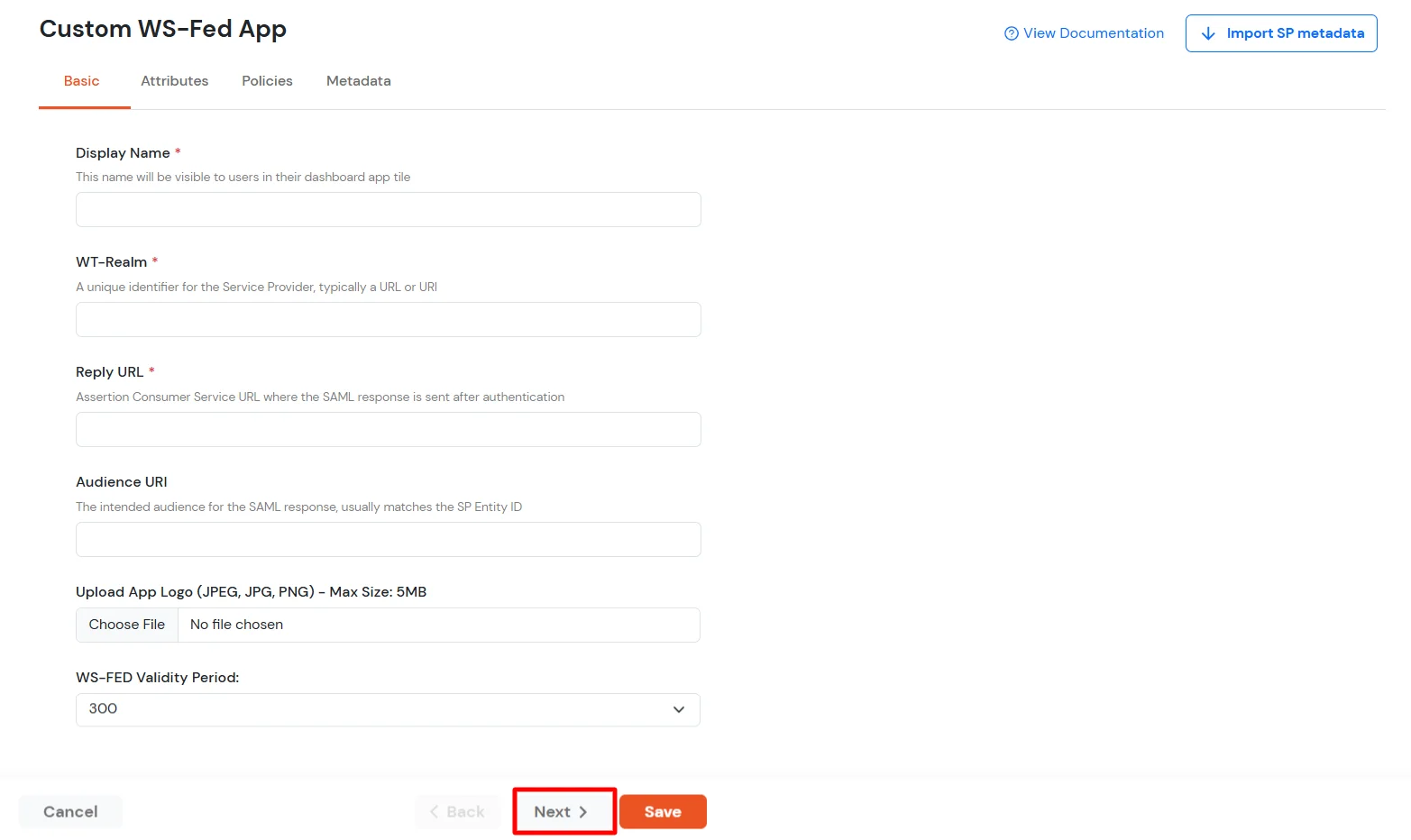Screen dimensions: 1411x840
Task: Save the Custom WS-Fed App
Action: 663,811
